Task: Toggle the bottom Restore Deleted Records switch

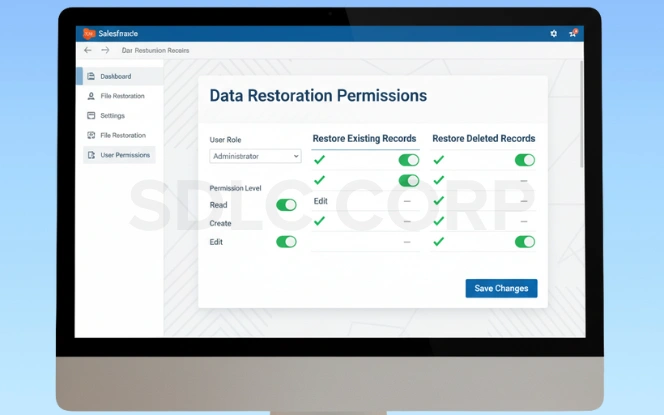Action: [x=525, y=242]
